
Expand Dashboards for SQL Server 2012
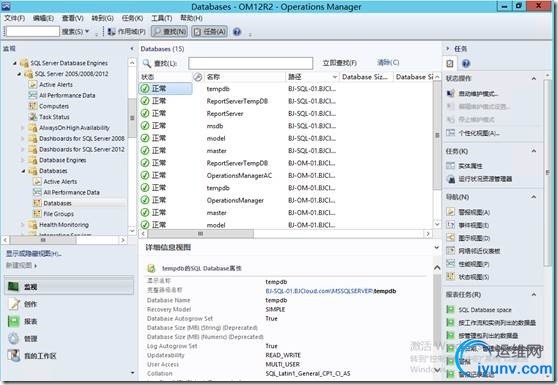(x=23, y=149)
